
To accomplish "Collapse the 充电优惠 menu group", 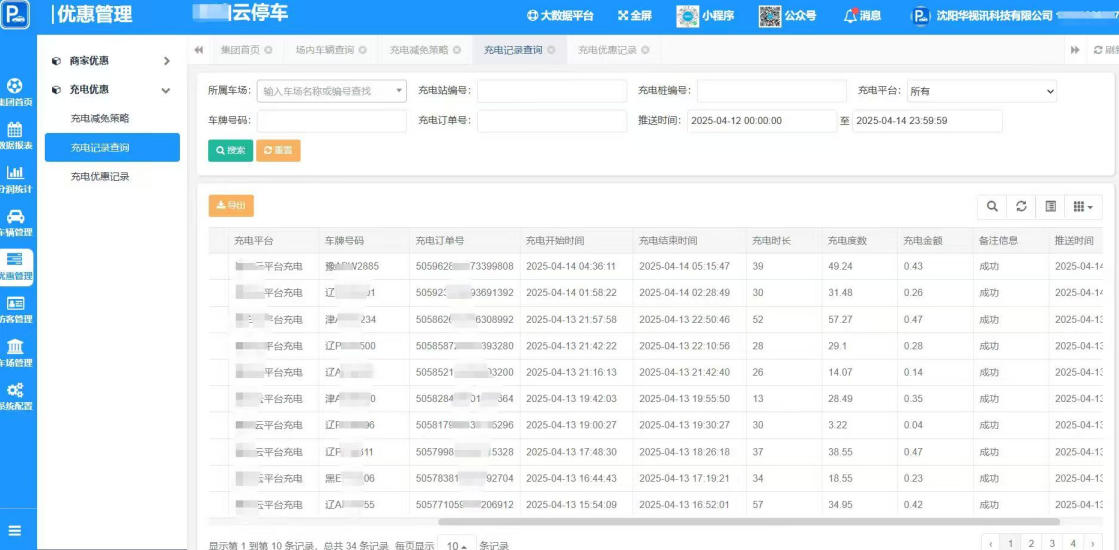I will [x=111, y=91].
